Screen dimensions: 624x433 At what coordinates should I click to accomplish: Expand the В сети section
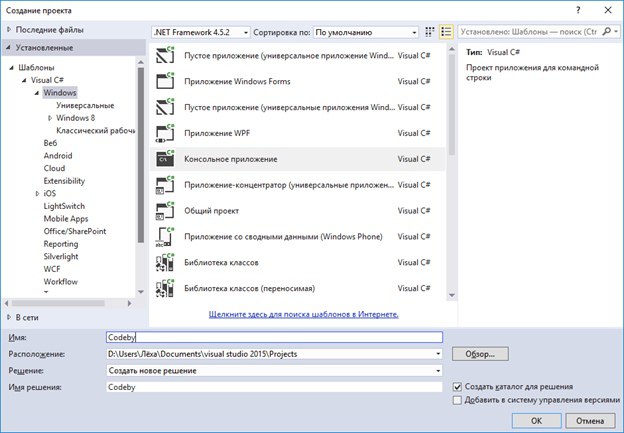[9, 317]
